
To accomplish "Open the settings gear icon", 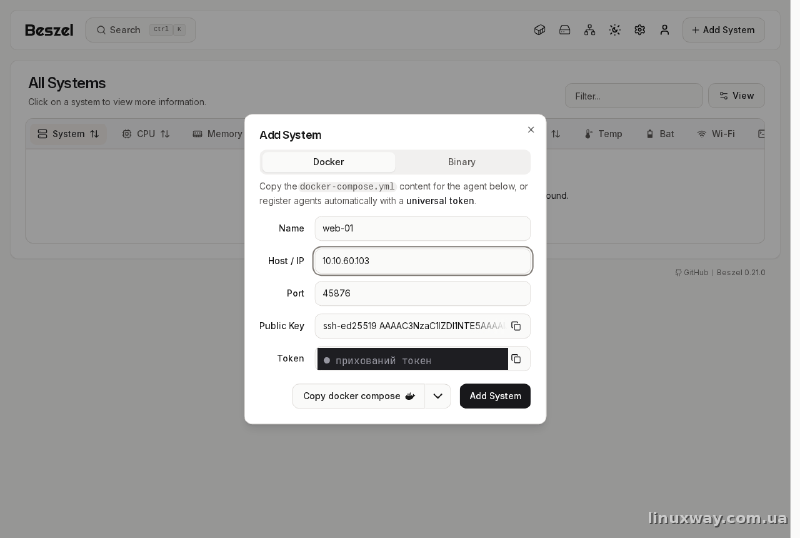I will 639,30.
